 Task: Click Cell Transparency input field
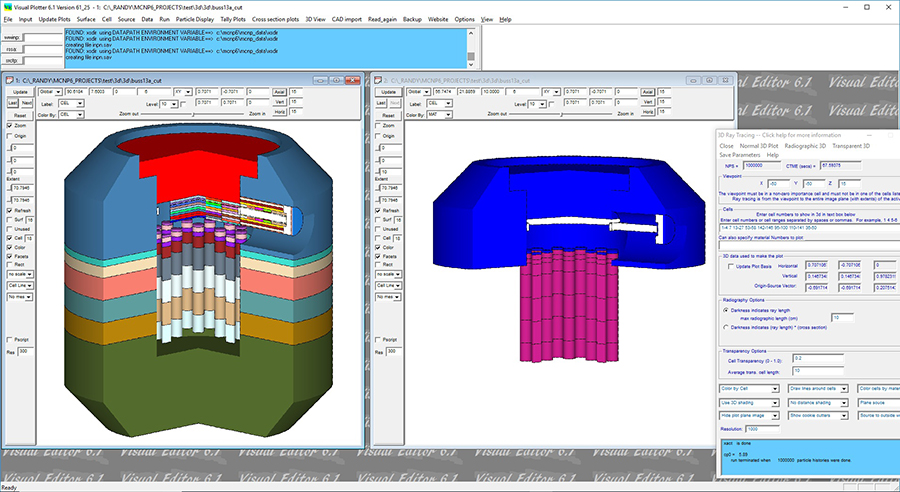click(x=817, y=359)
